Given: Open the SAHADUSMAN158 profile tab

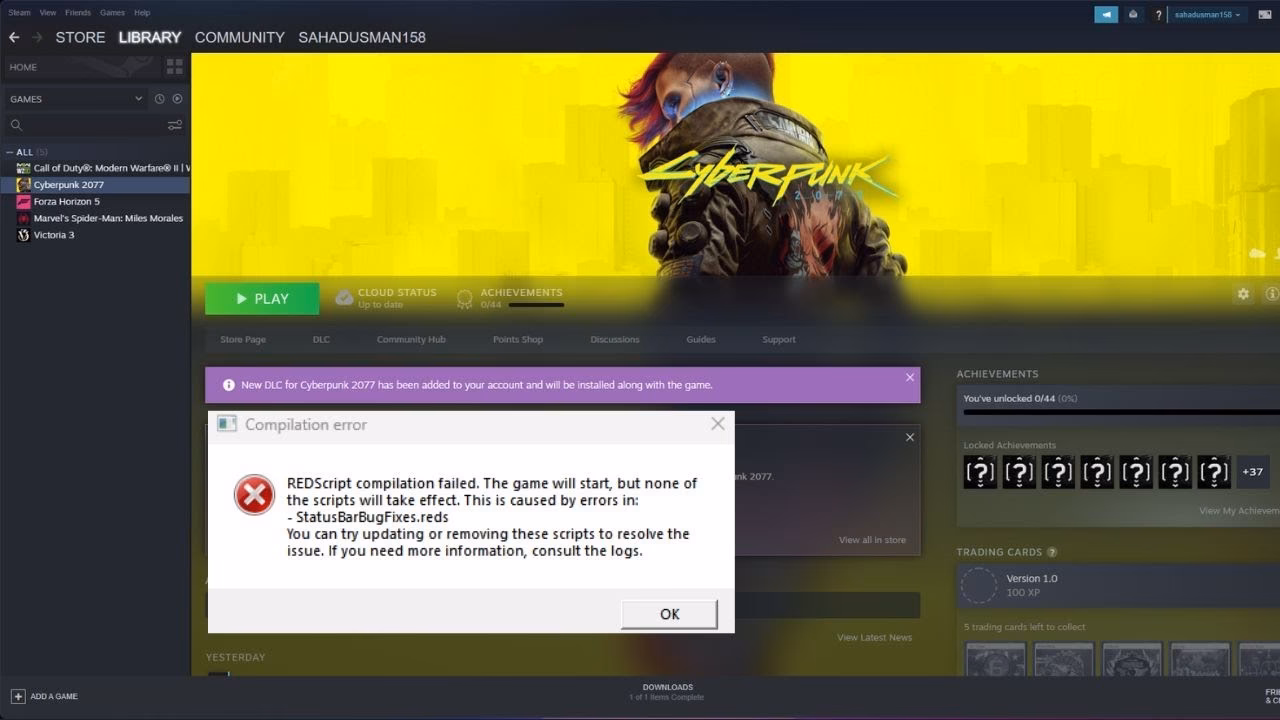Looking at the screenshot, I should (362, 37).
